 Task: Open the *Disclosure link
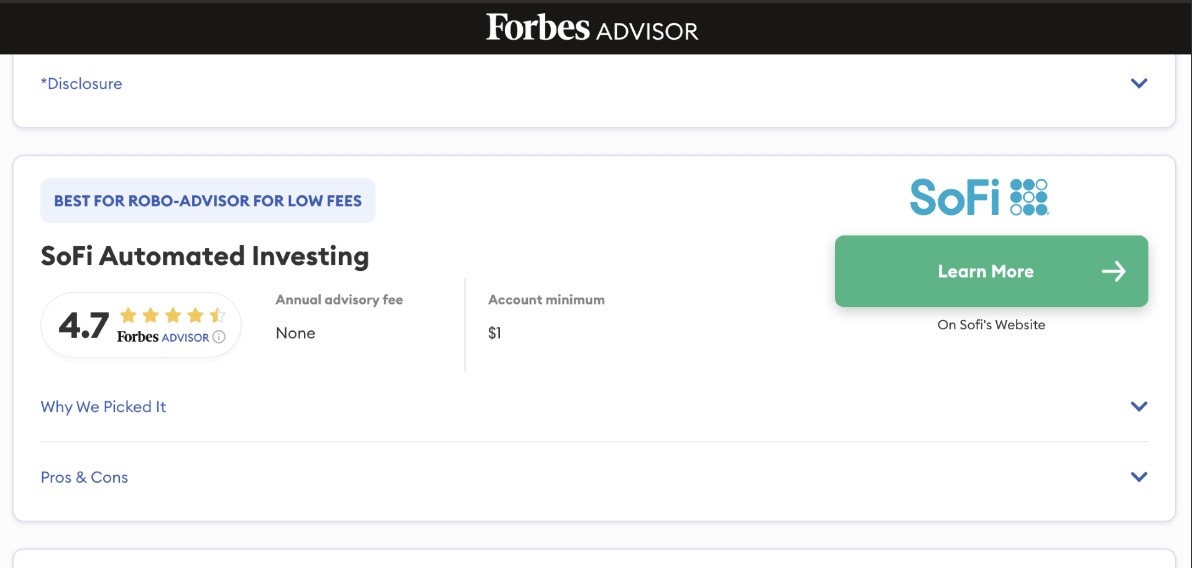click(x=81, y=84)
